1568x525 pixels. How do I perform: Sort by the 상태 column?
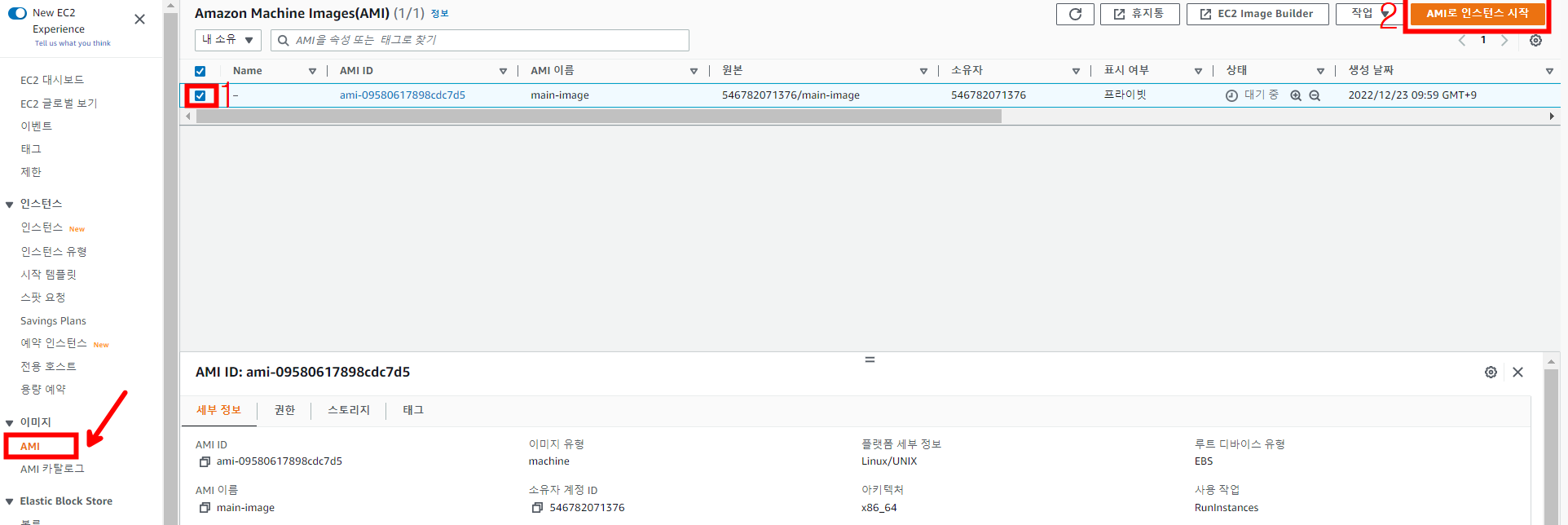[x=1320, y=72]
